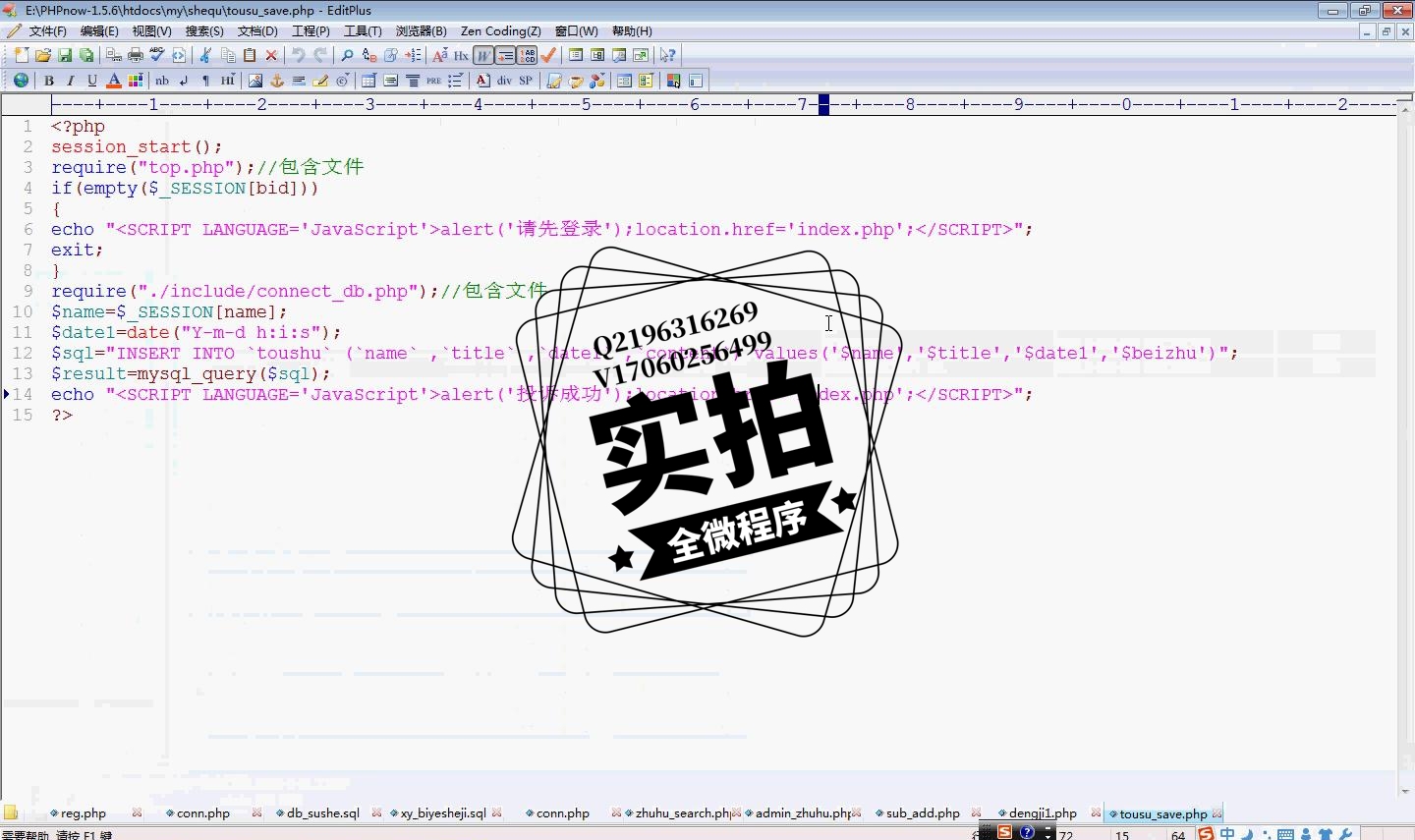Open the table insert dropdown

pyautogui.click(x=368, y=81)
